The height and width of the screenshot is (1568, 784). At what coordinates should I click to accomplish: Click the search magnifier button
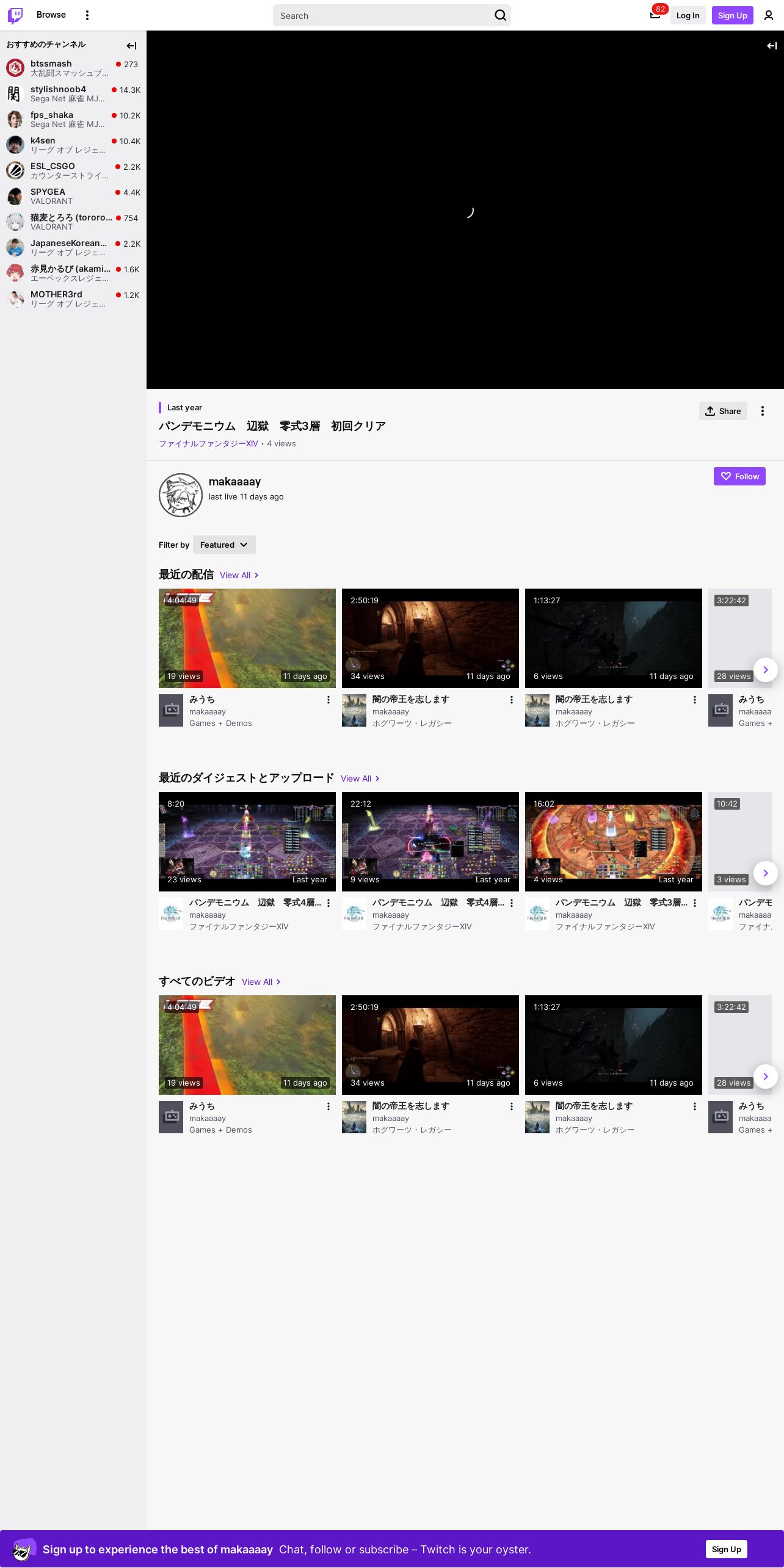coord(501,15)
